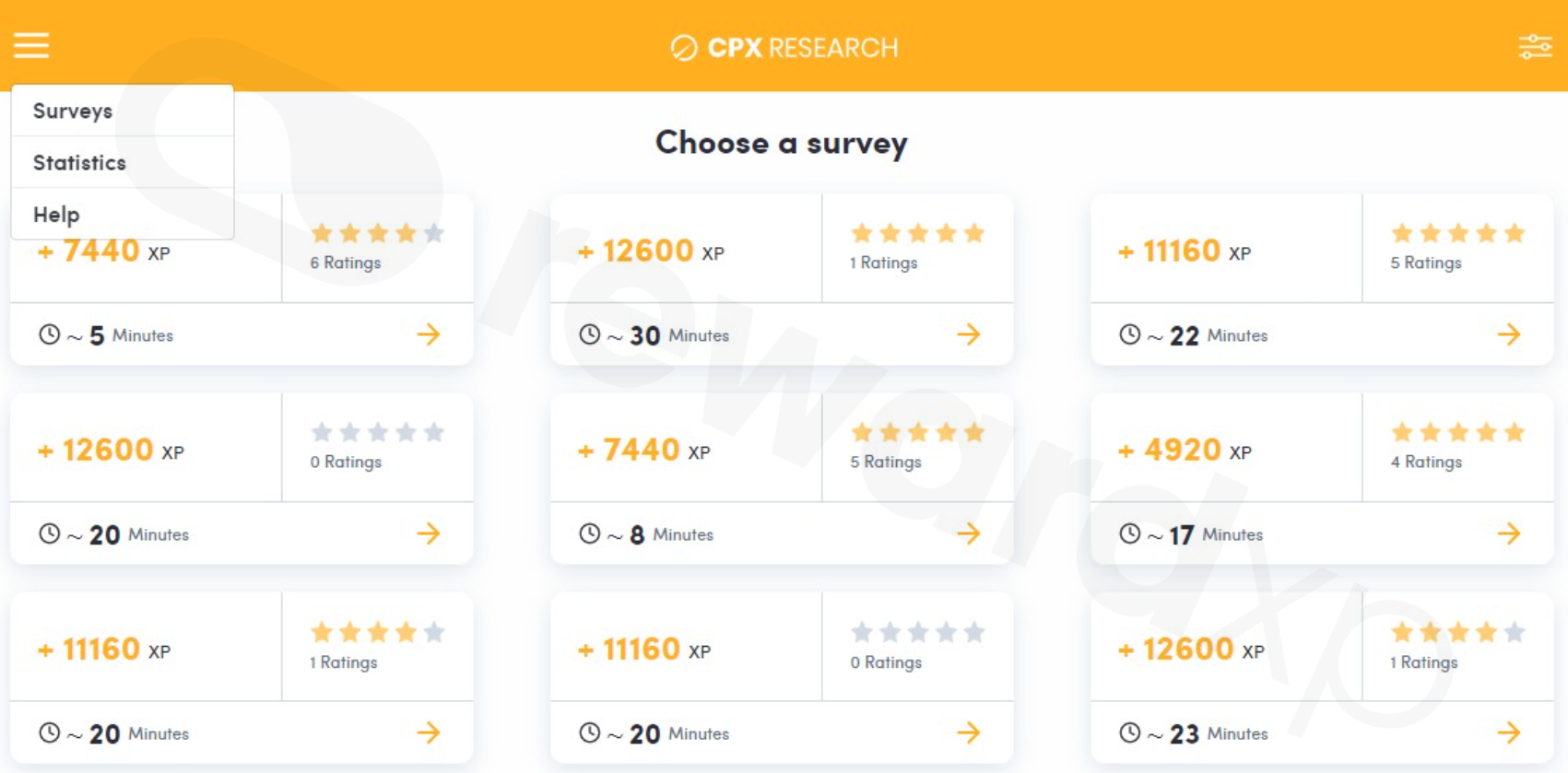Screen dimensions: 1568x773
Task: Click the star rating showing 0 Ratings
Action: coord(378,431)
